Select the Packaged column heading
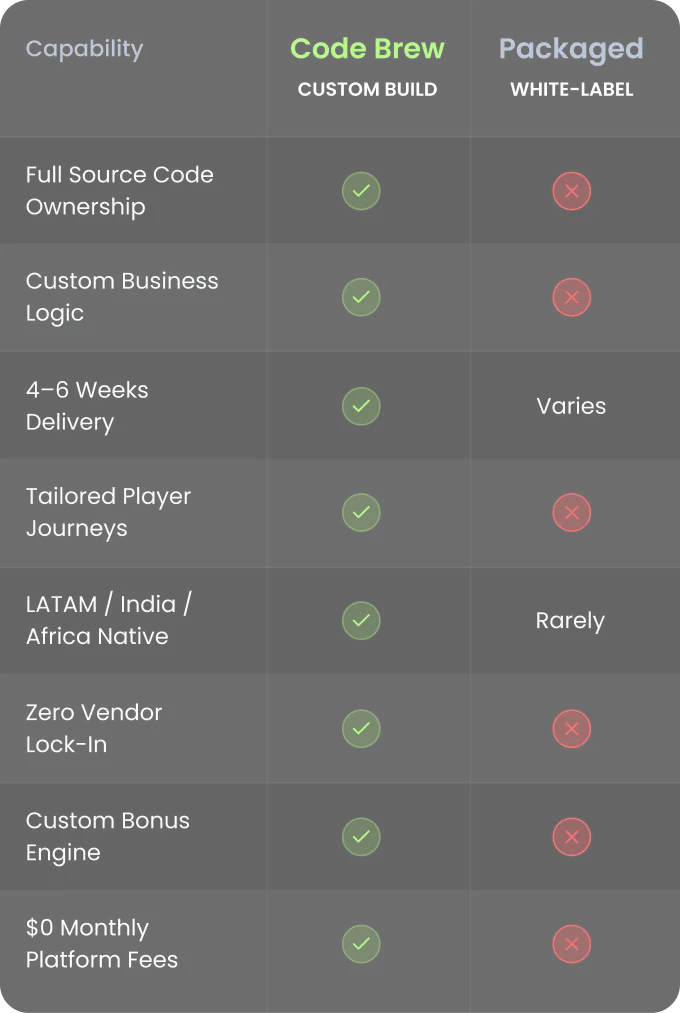This screenshot has width=680, height=1013. pos(571,49)
